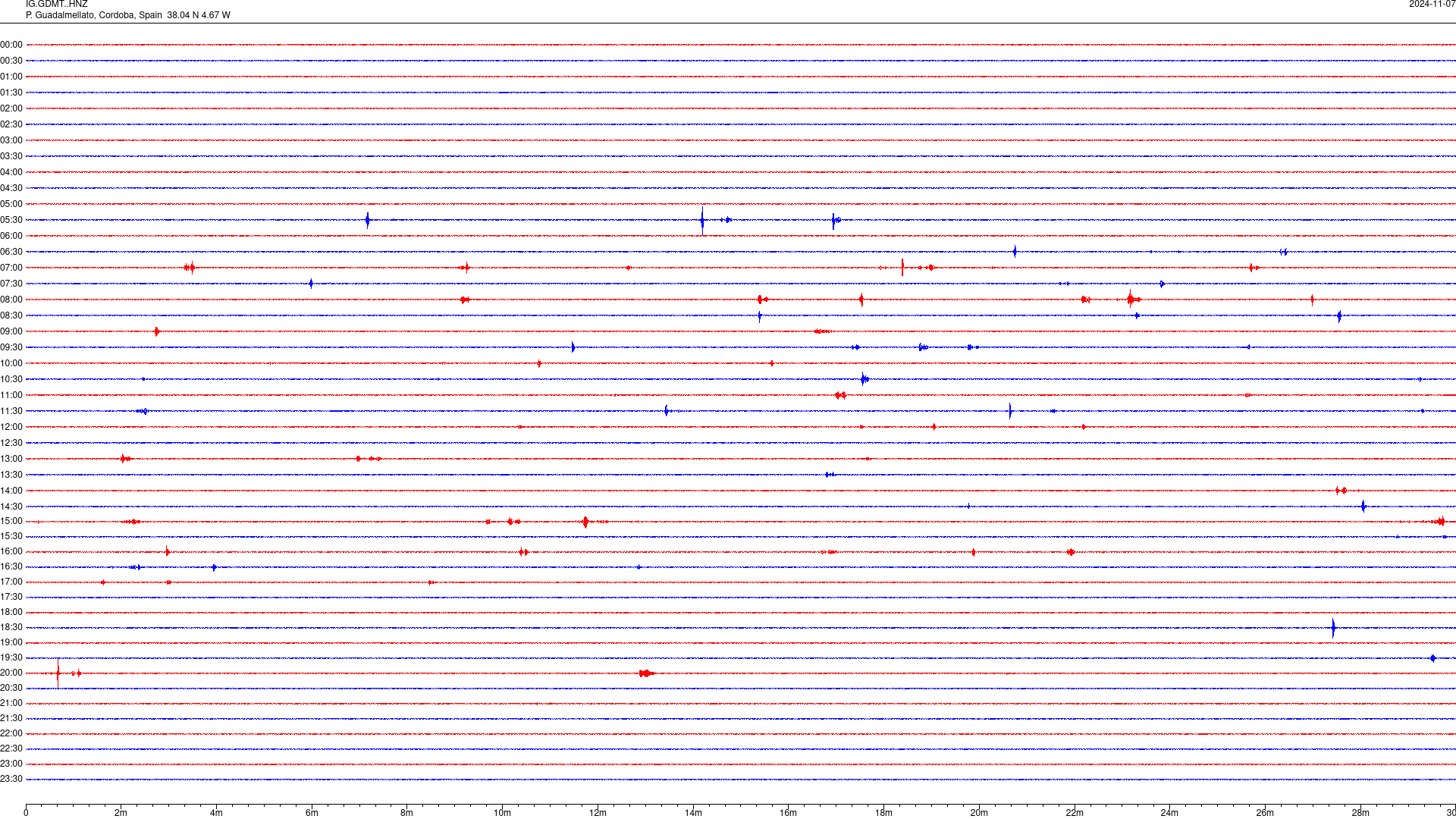Click the red event on 08:00 trace near 23m

pos(1132,300)
